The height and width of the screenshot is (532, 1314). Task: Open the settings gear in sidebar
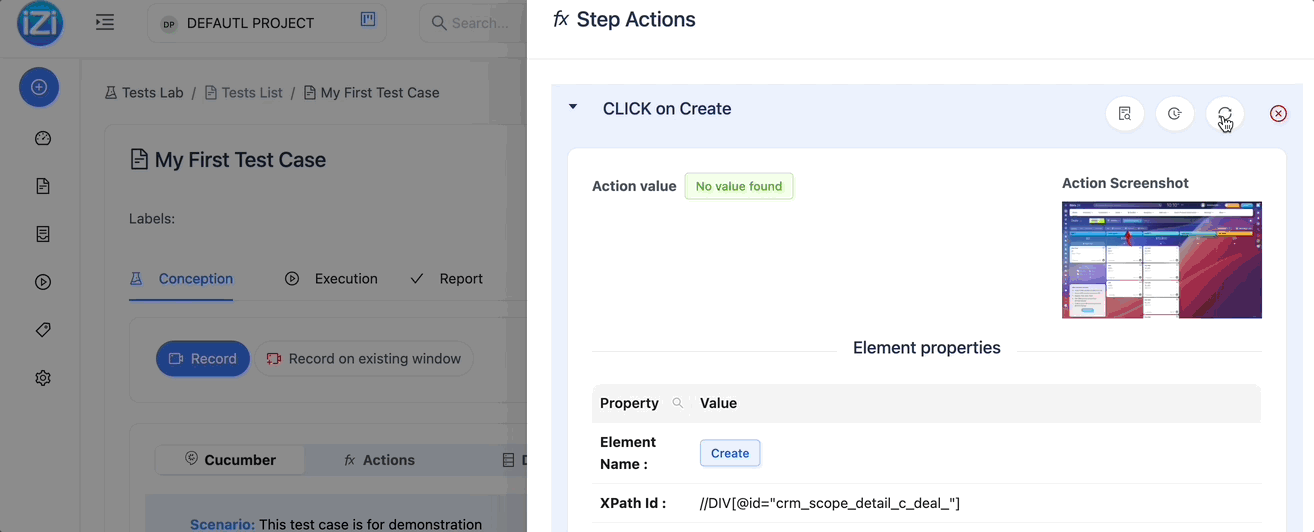point(42,378)
